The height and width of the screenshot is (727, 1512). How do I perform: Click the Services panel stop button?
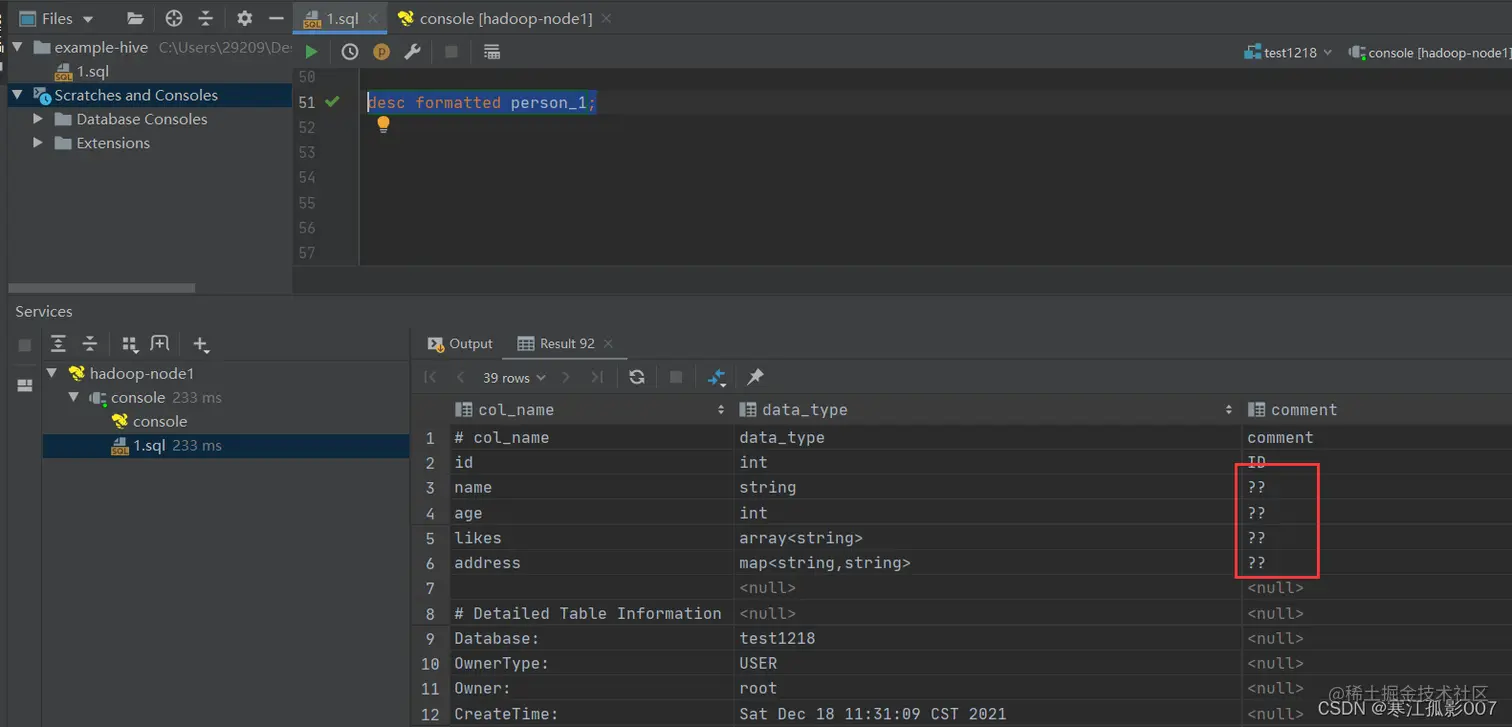(25, 345)
